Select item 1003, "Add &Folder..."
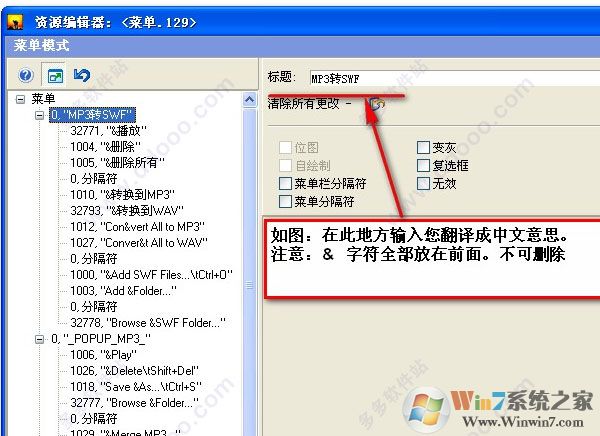The image size is (600, 436). pyautogui.click(x=123, y=291)
